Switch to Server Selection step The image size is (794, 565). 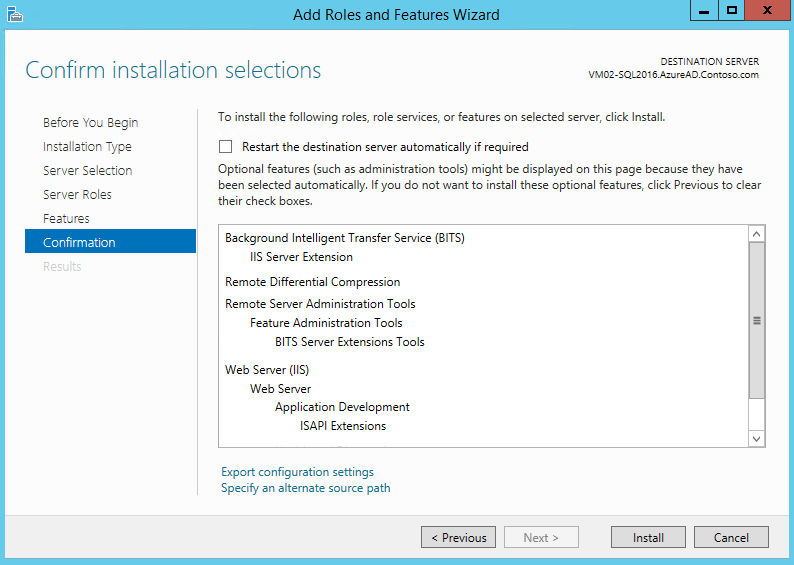coord(88,171)
